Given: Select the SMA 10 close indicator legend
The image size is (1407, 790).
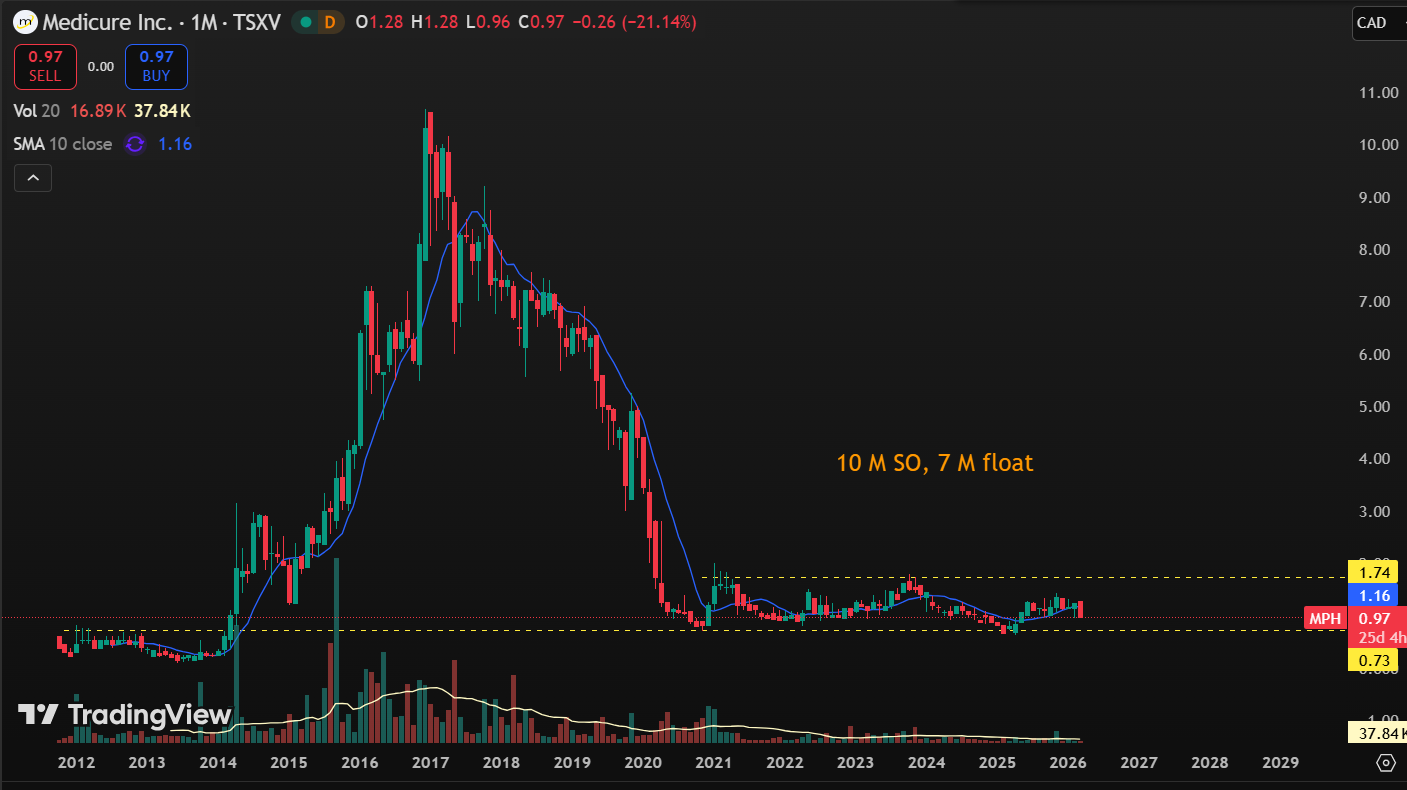Looking at the screenshot, I should [x=63, y=144].
